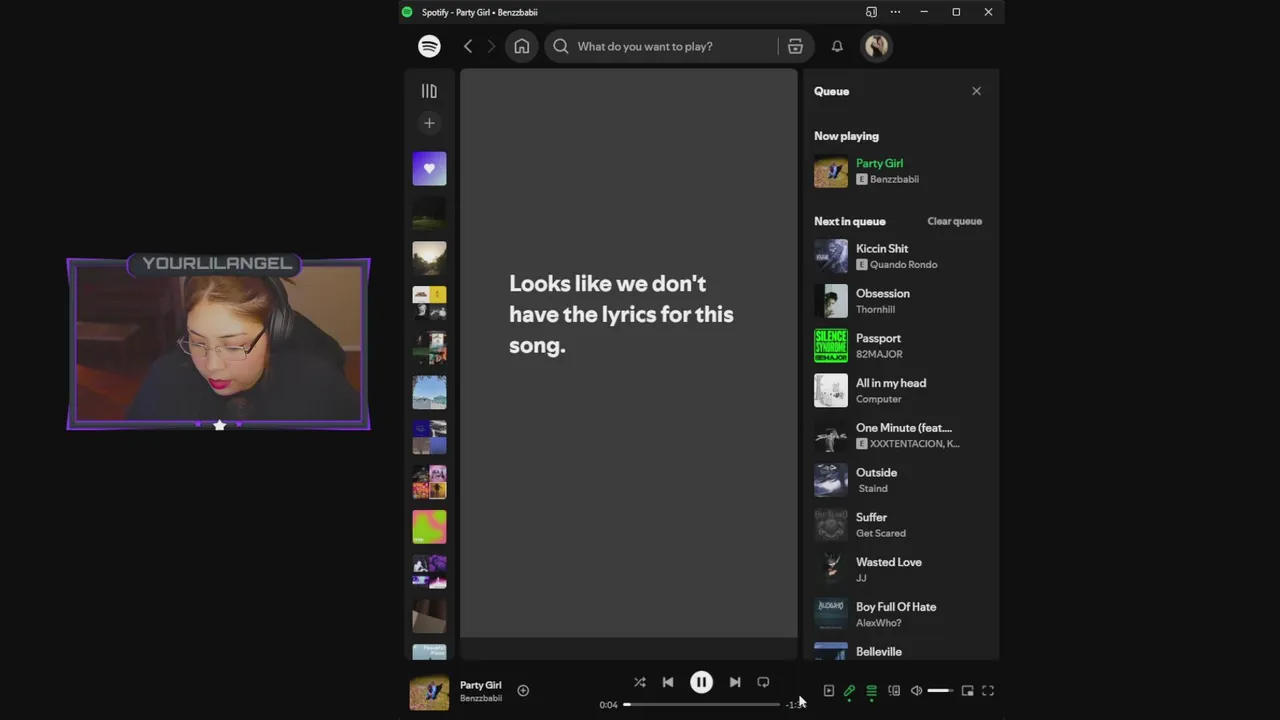Click 'Benzzbabii' artist in the bottom player bar
Screen dimensions: 1280x720
480,698
